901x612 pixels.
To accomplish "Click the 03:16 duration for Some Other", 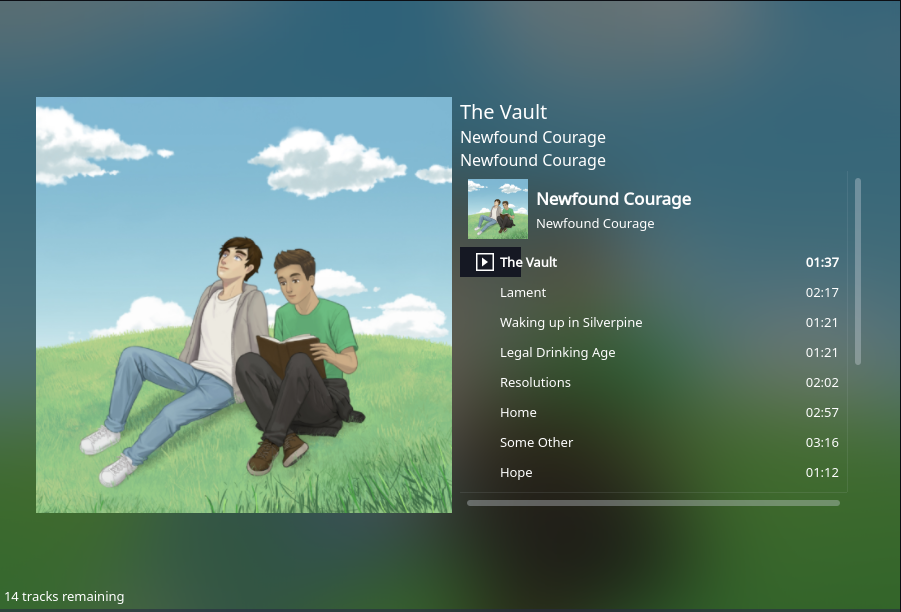I will tap(822, 442).
